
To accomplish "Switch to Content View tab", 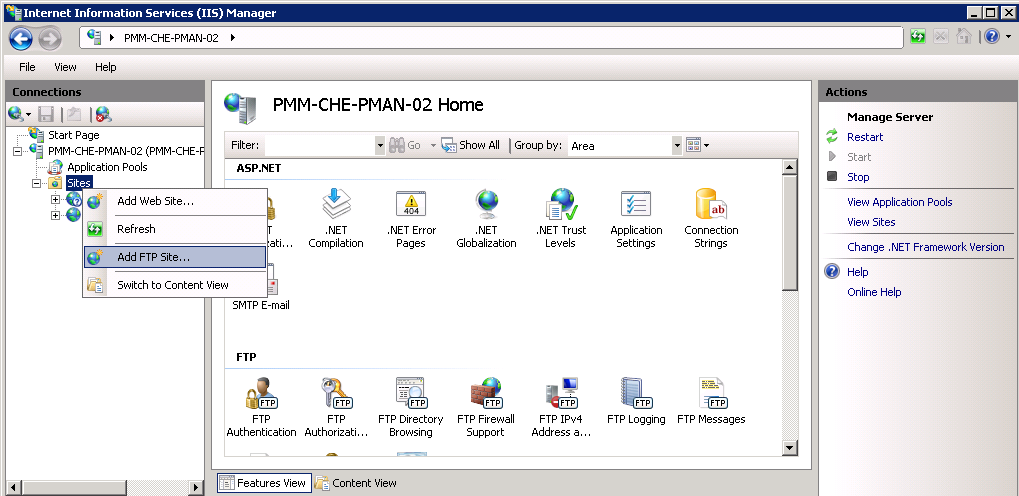I will 356,483.
